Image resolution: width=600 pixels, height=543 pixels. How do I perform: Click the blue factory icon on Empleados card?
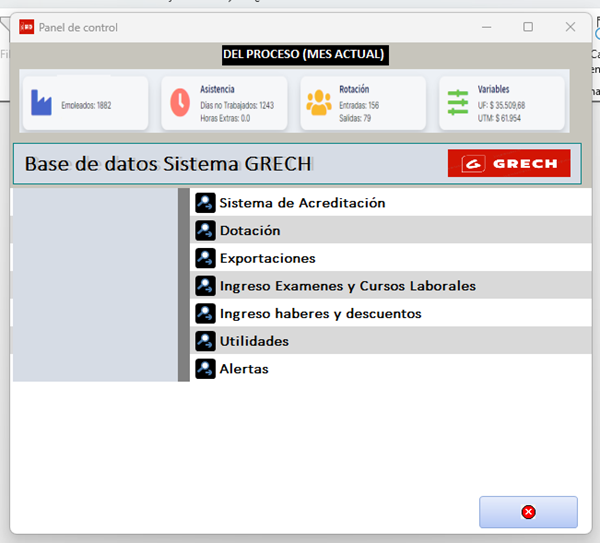(x=41, y=103)
